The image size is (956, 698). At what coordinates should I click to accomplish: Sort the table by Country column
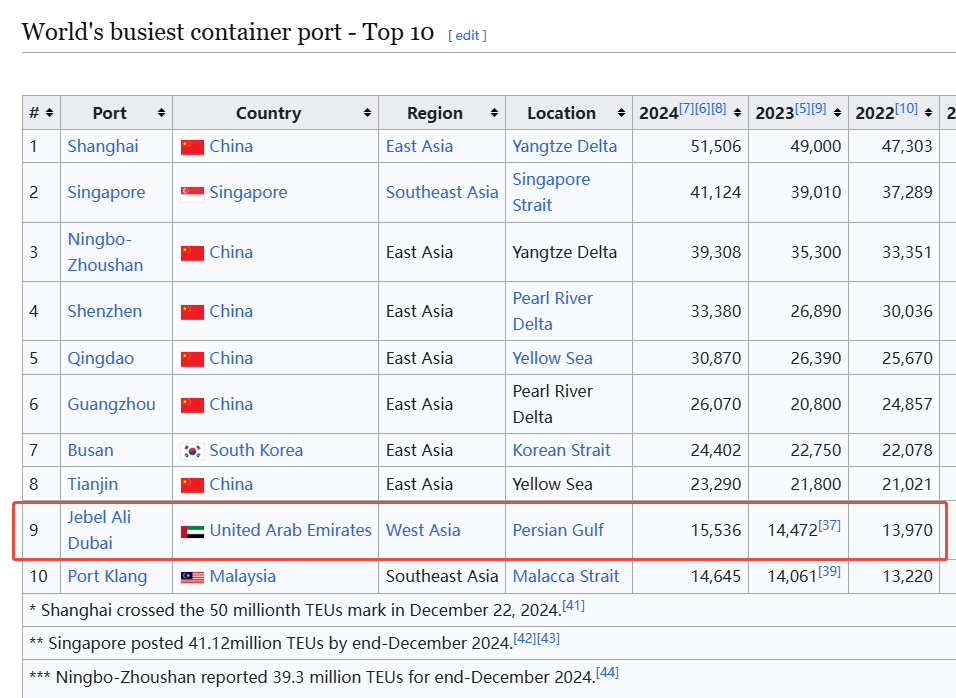368,113
